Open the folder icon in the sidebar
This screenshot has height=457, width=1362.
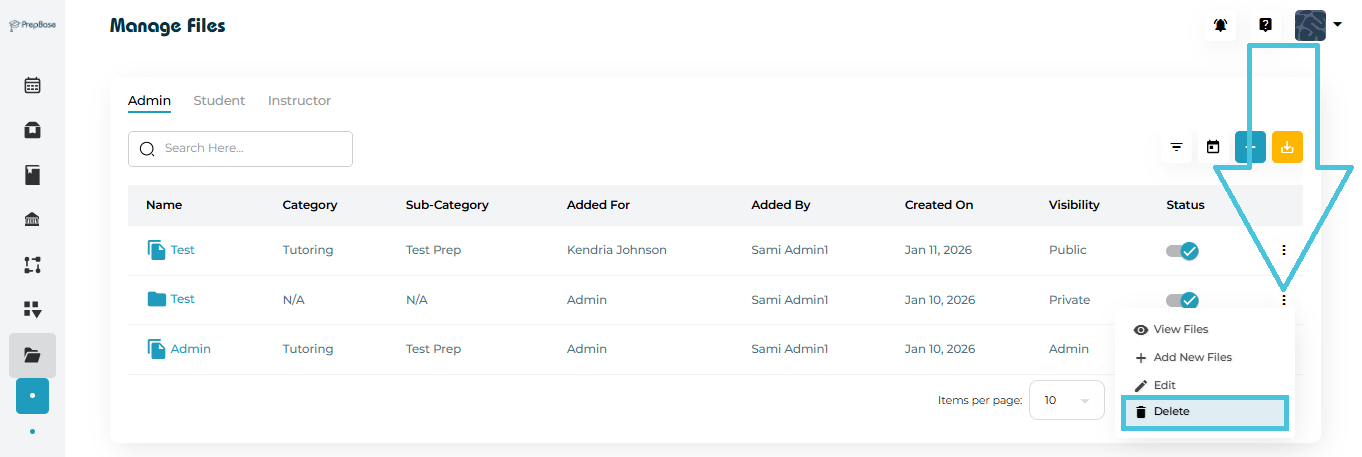coord(32,354)
